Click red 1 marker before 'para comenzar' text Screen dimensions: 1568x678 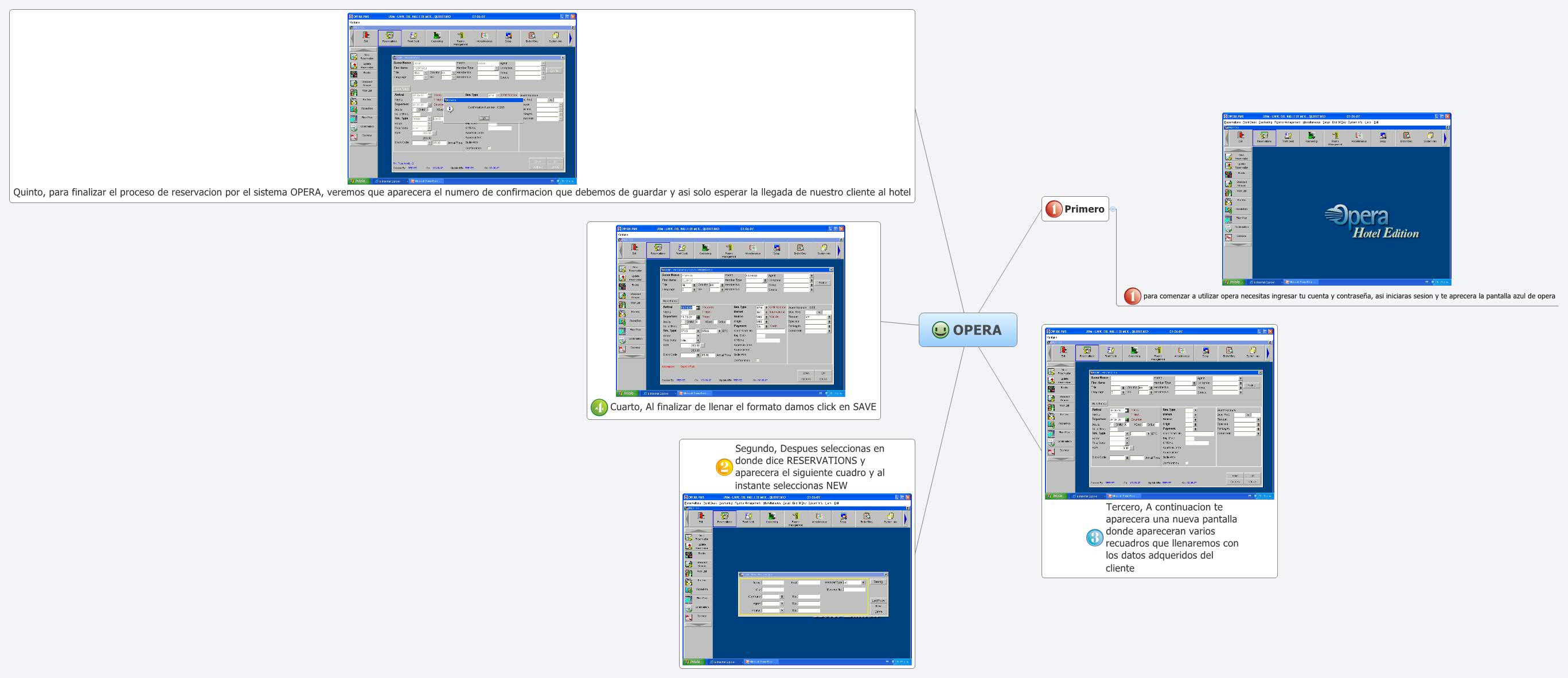(x=1132, y=297)
